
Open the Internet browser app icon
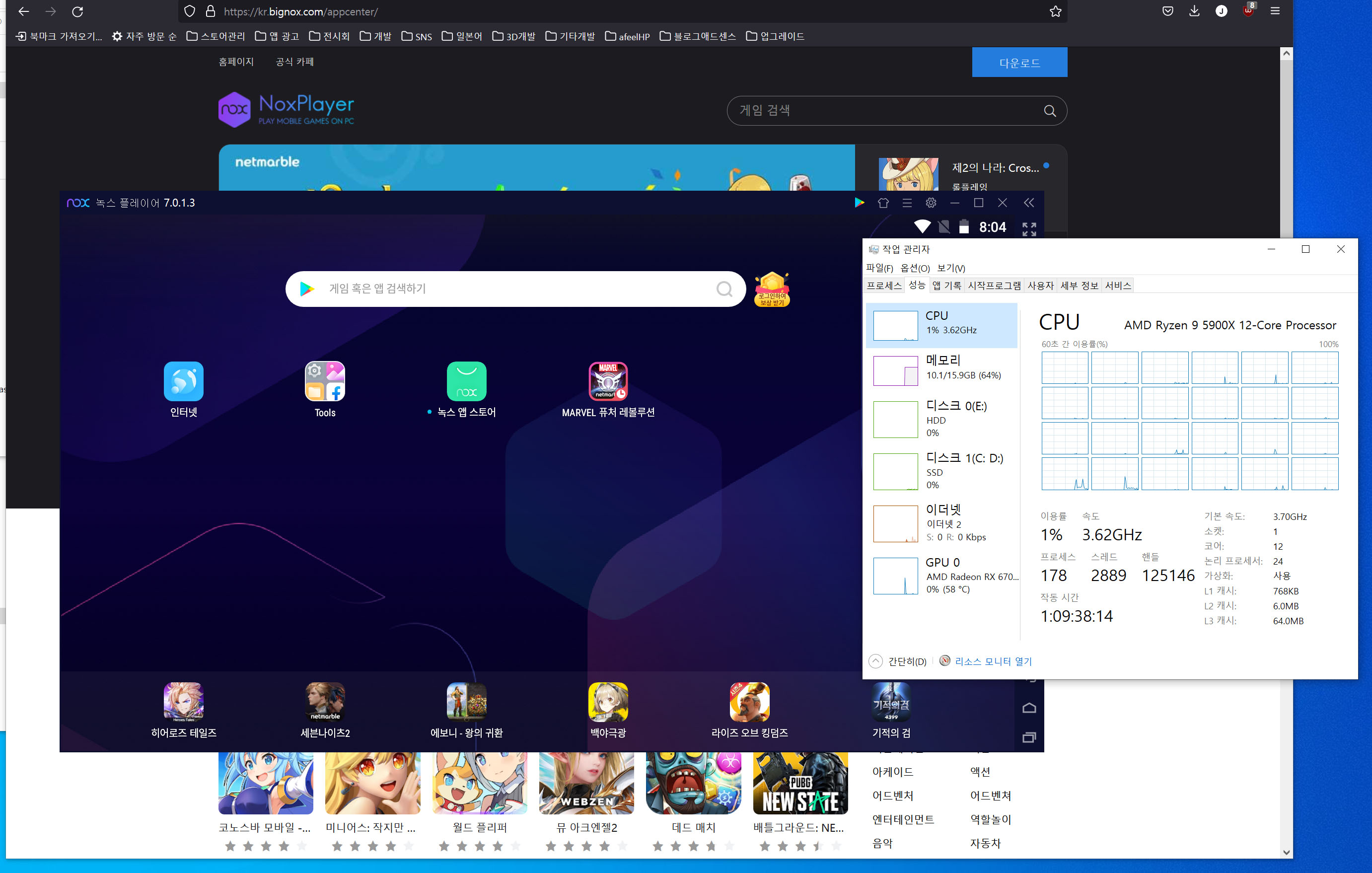pos(183,381)
